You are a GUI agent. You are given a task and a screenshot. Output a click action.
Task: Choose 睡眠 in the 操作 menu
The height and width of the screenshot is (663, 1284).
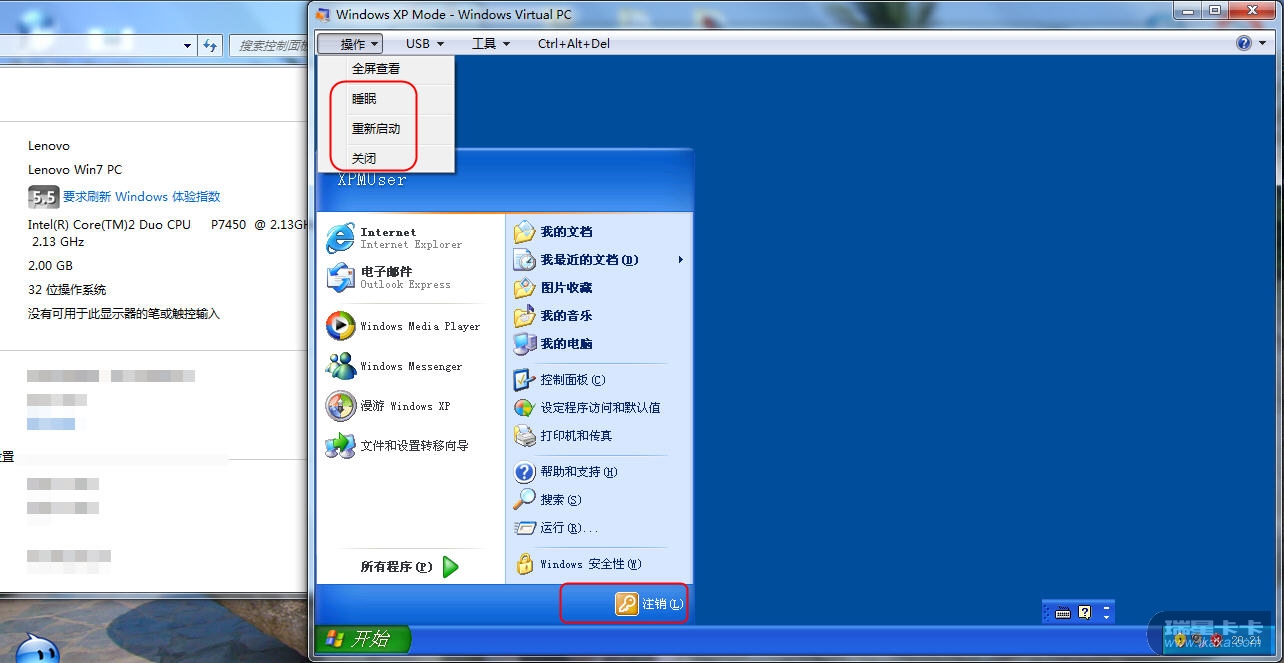coord(386,99)
